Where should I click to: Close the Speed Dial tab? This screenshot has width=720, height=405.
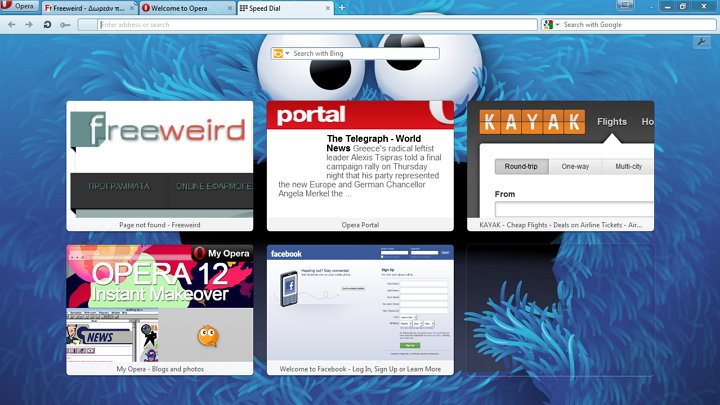click(328, 8)
